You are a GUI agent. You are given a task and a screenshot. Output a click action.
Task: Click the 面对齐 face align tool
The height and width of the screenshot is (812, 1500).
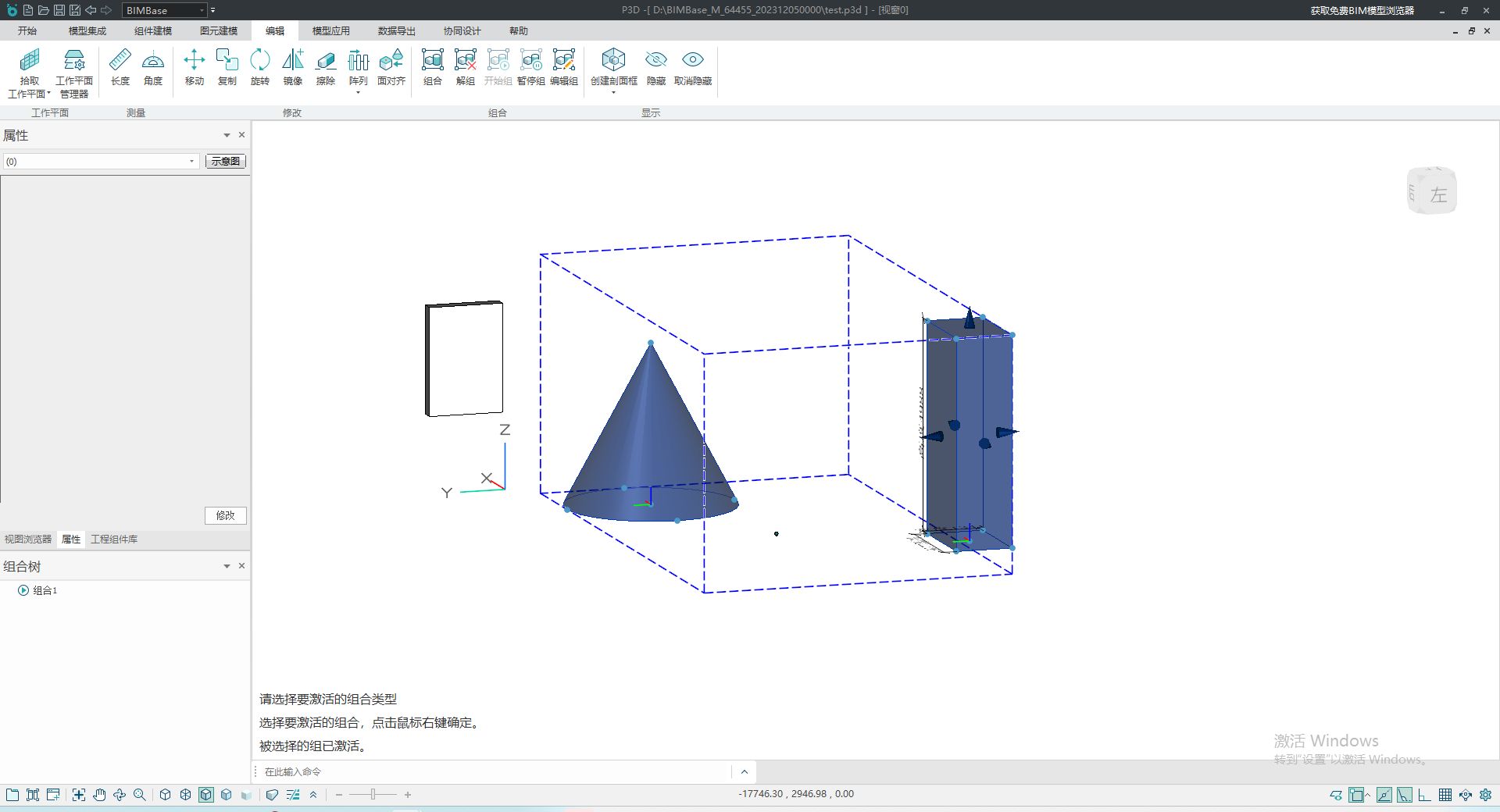[391, 67]
